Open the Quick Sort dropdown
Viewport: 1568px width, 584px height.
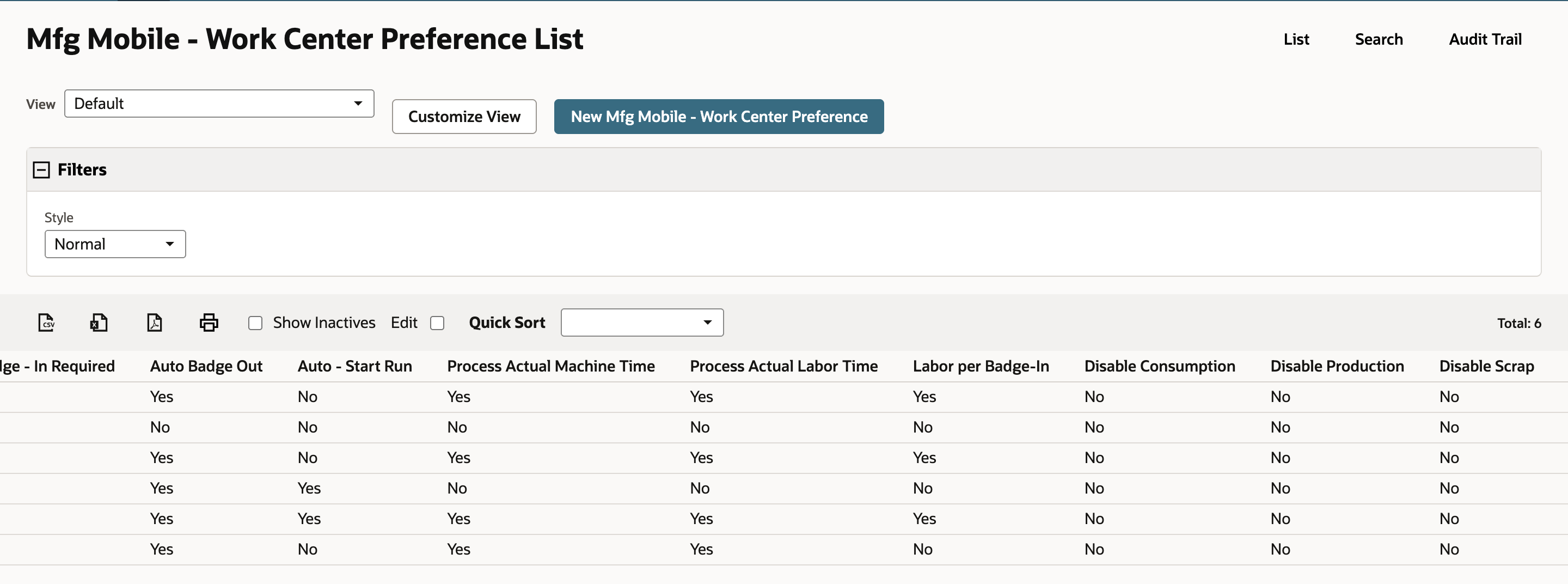642,322
